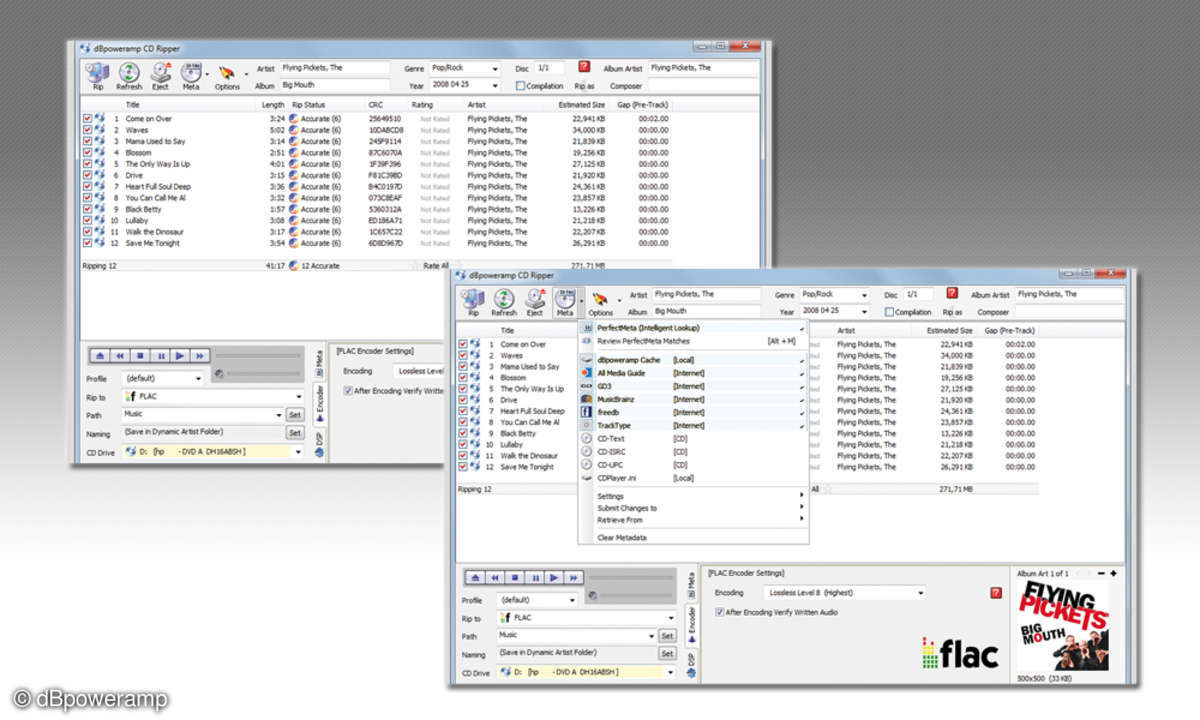Open Year dropdown in back window
The image size is (1200, 720).
[x=495, y=86]
